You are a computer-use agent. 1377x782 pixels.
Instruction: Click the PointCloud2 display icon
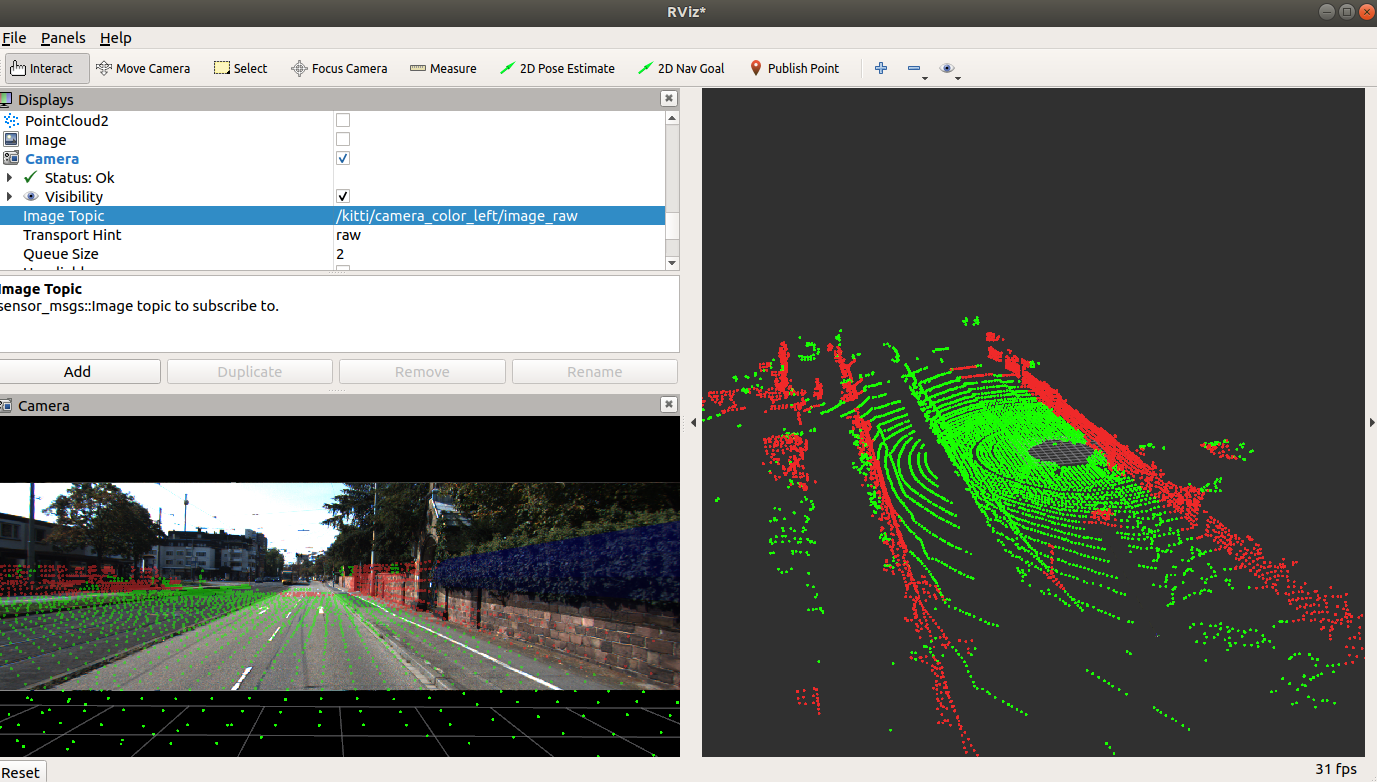[x=11, y=120]
